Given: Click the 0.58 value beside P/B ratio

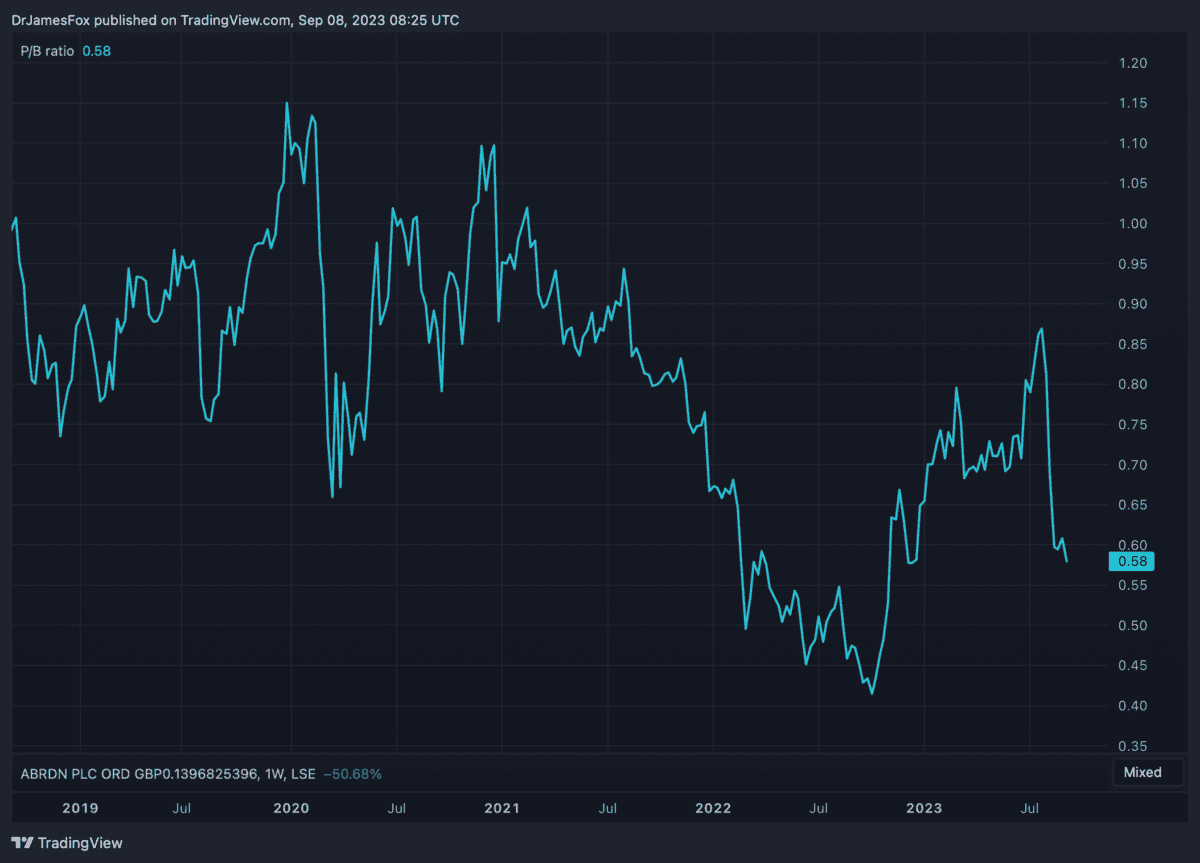Looking at the screenshot, I should 96,50.
